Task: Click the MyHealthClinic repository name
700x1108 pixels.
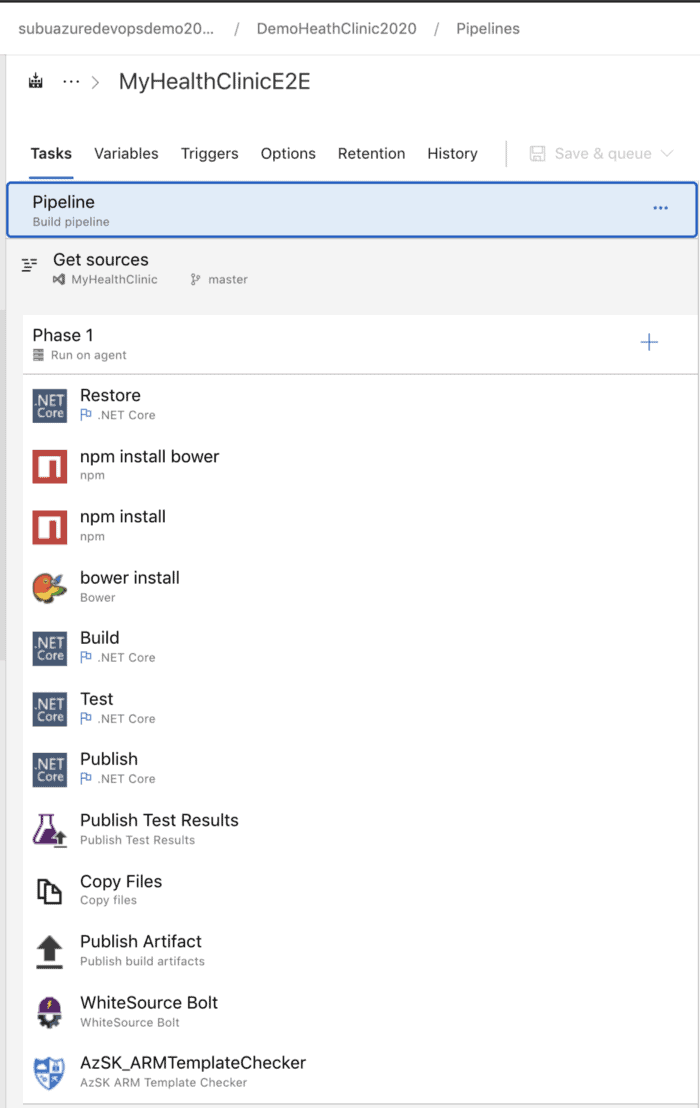Action: coord(114,280)
